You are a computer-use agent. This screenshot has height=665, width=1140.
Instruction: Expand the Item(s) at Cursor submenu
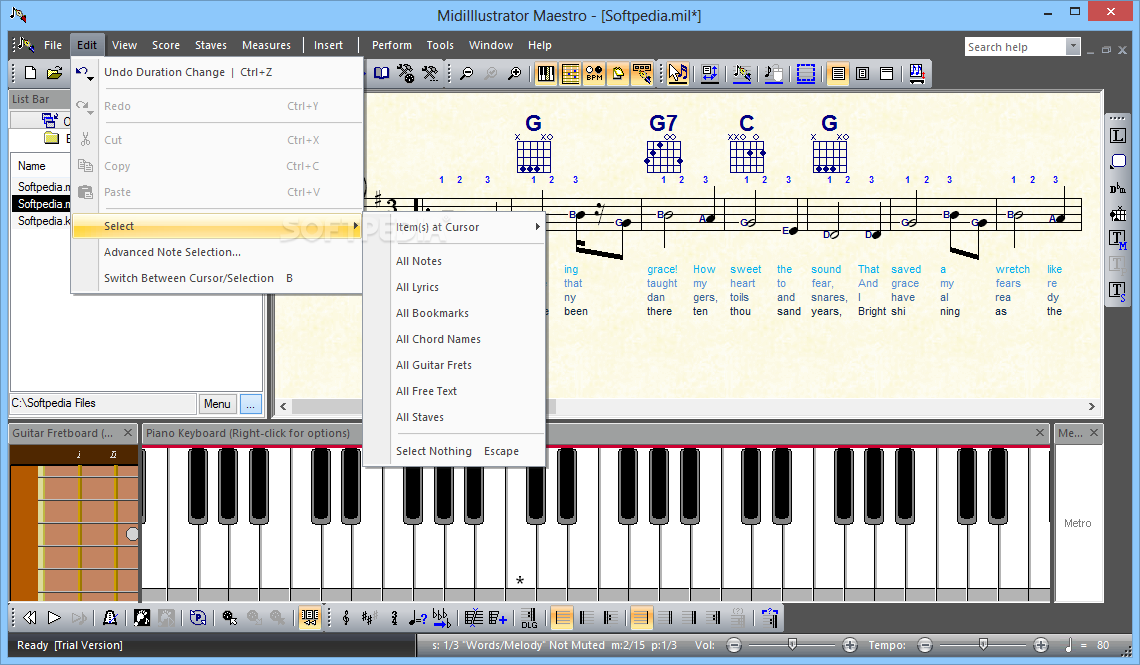(x=469, y=227)
